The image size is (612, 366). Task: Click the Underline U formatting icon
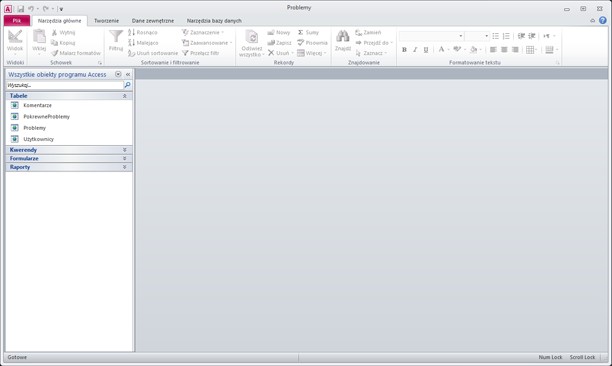pyautogui.click(x=426, y=50)
